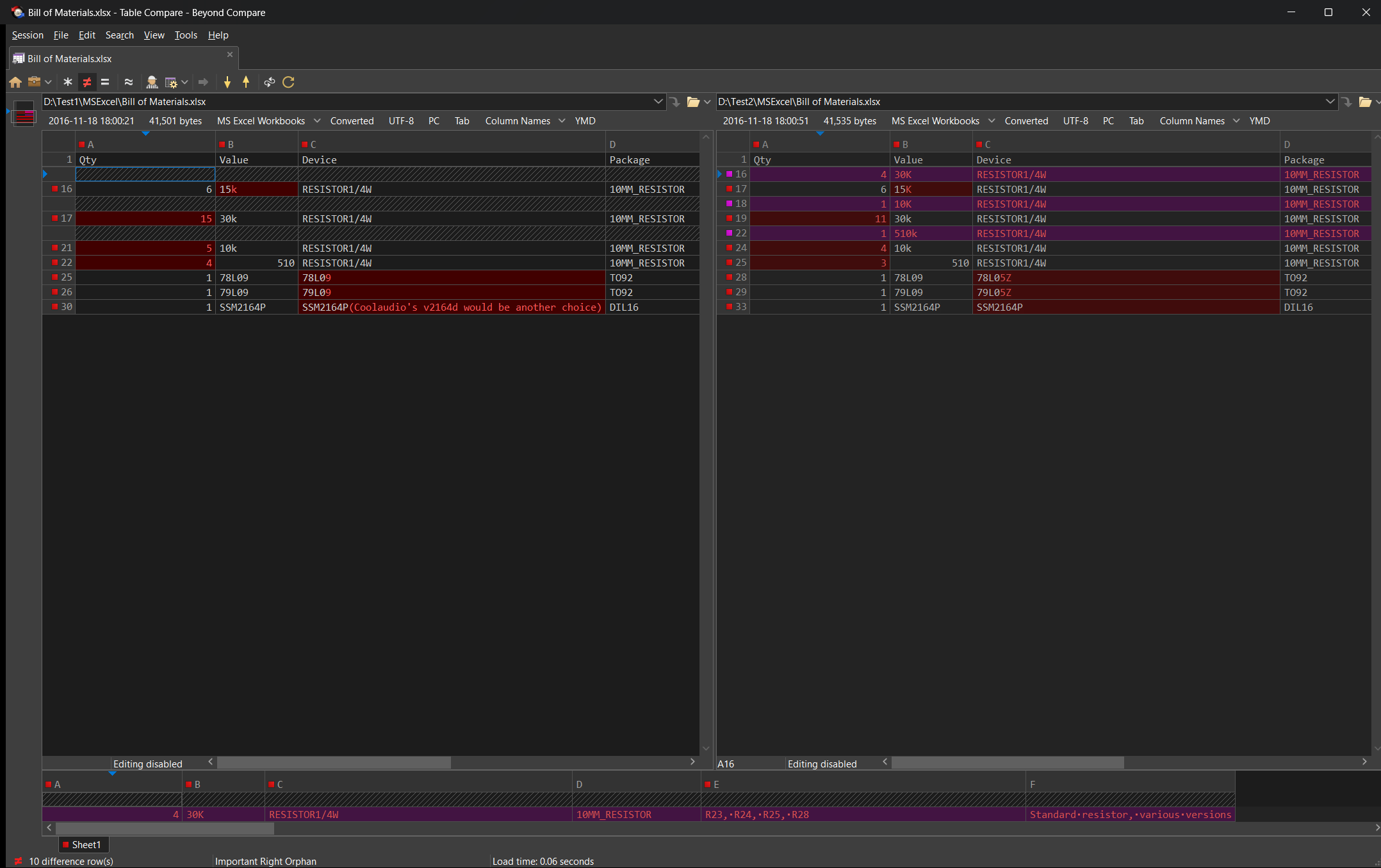The height and width of the screenshot is (868, 1381).
Task: Click right pane YMD date format label
Action: click(1259, 121)
